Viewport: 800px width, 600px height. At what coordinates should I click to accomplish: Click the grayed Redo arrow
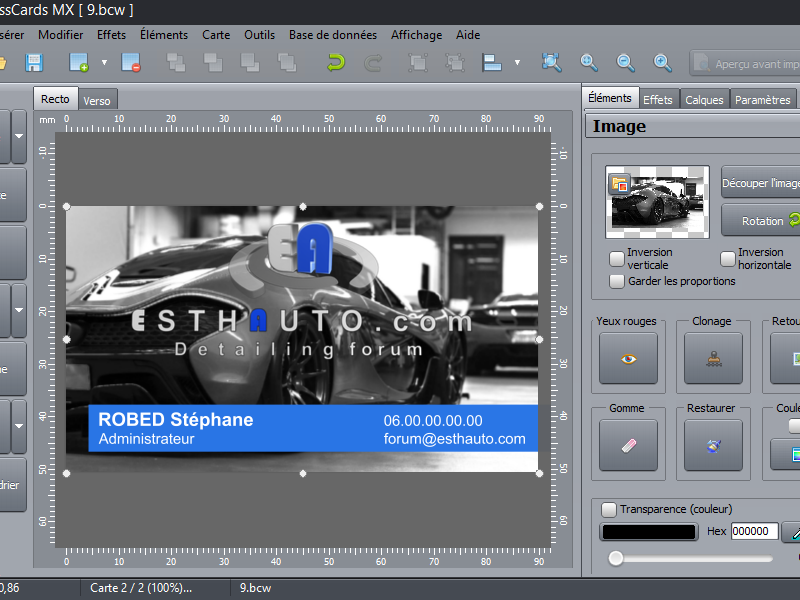373,63
